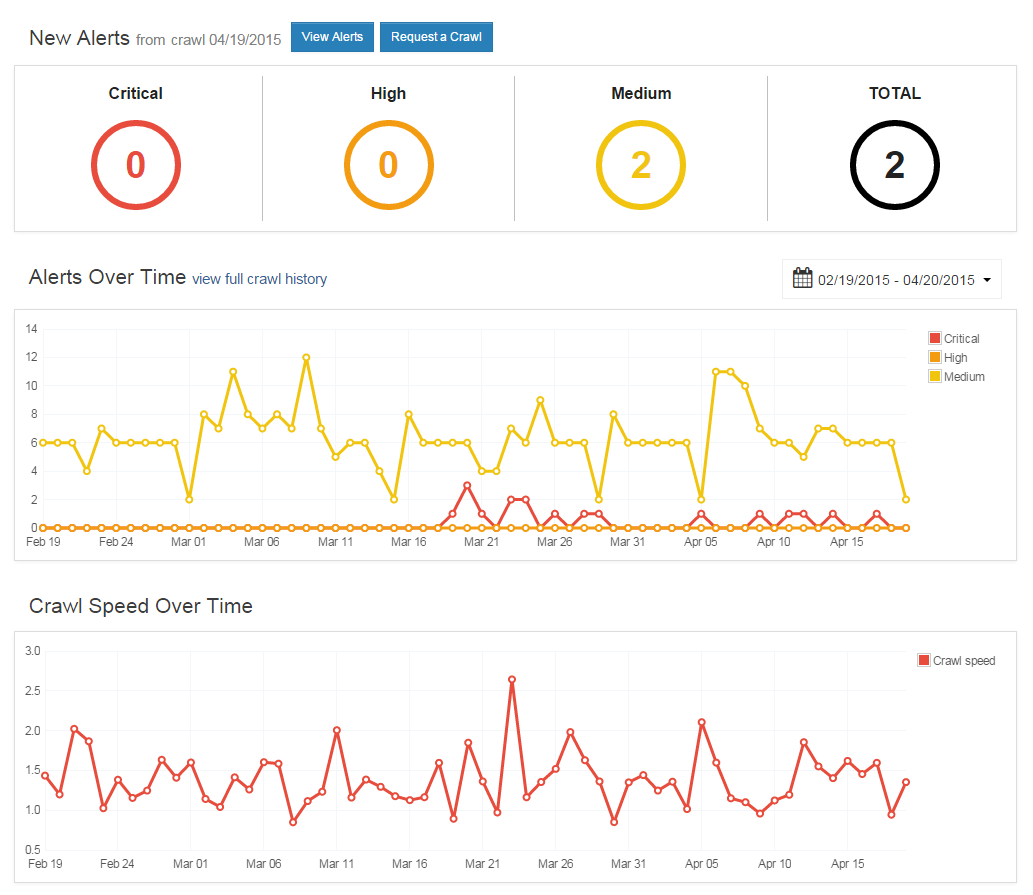
Task: Request a Crawl using the blue button
Action: point(436,37)
